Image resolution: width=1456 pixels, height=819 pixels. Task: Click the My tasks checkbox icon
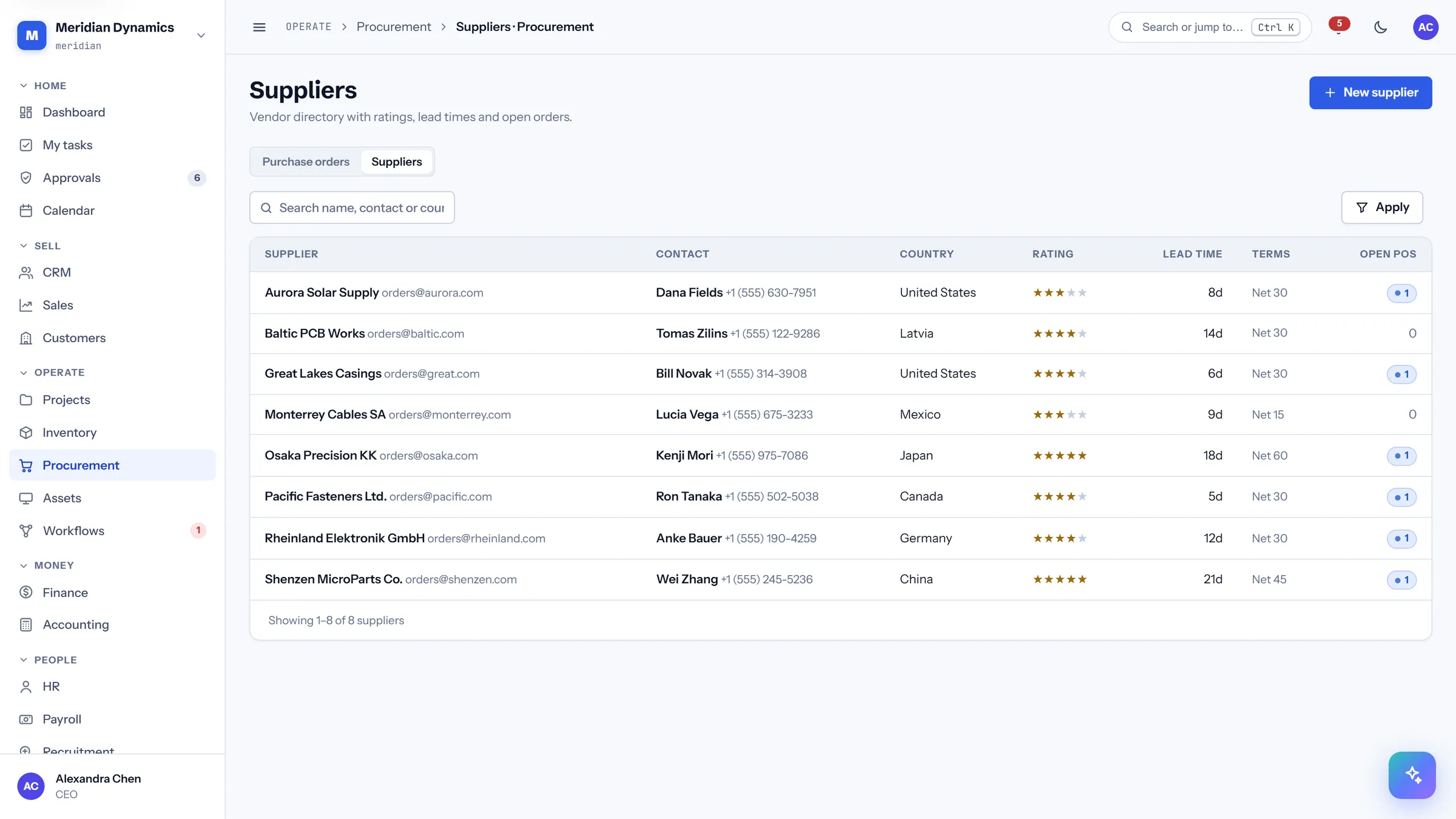point(25,145)
